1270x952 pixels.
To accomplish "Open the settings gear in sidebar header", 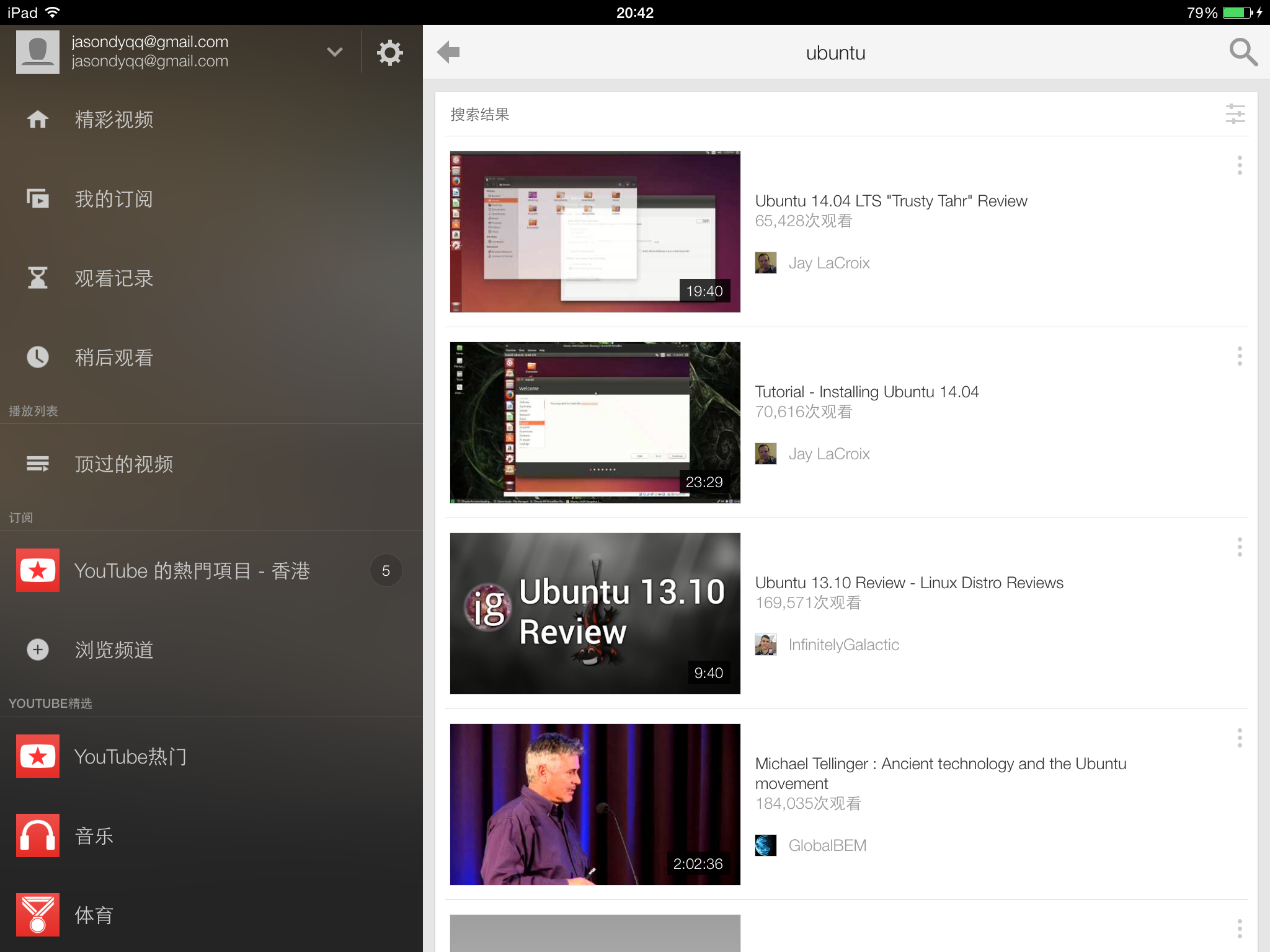I will tap(390, 52).
